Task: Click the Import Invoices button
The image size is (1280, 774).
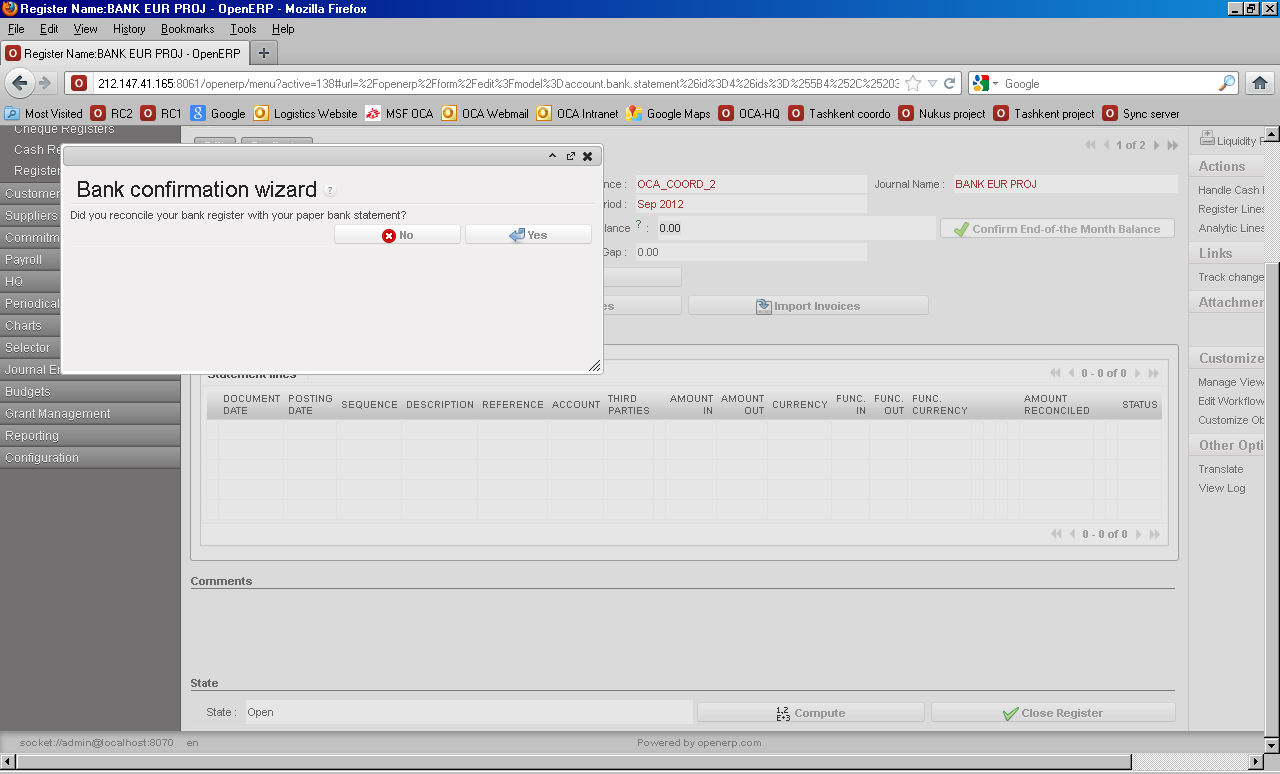Action: [x=808, y=306]
